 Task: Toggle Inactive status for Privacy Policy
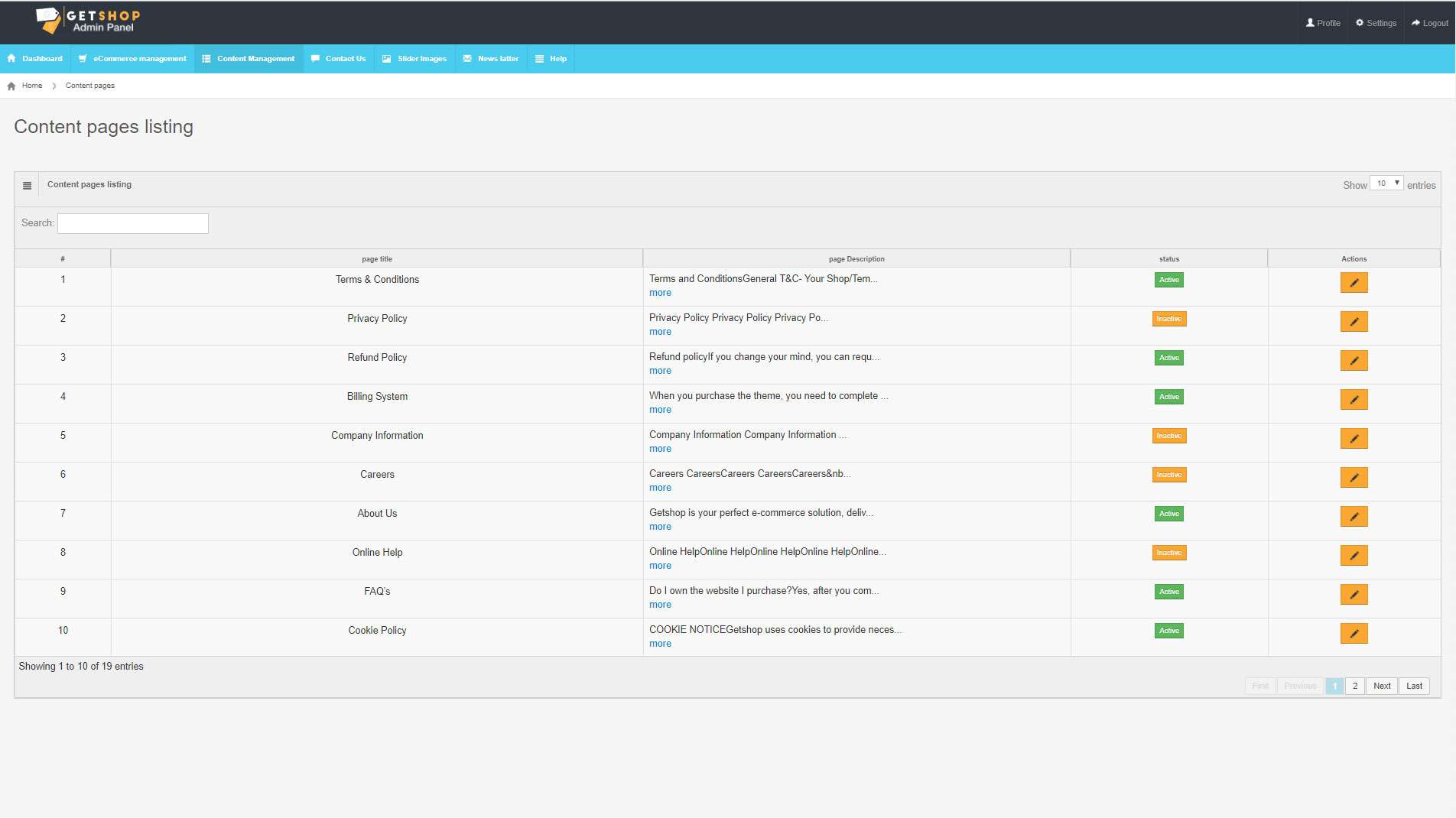(1168, 319)
